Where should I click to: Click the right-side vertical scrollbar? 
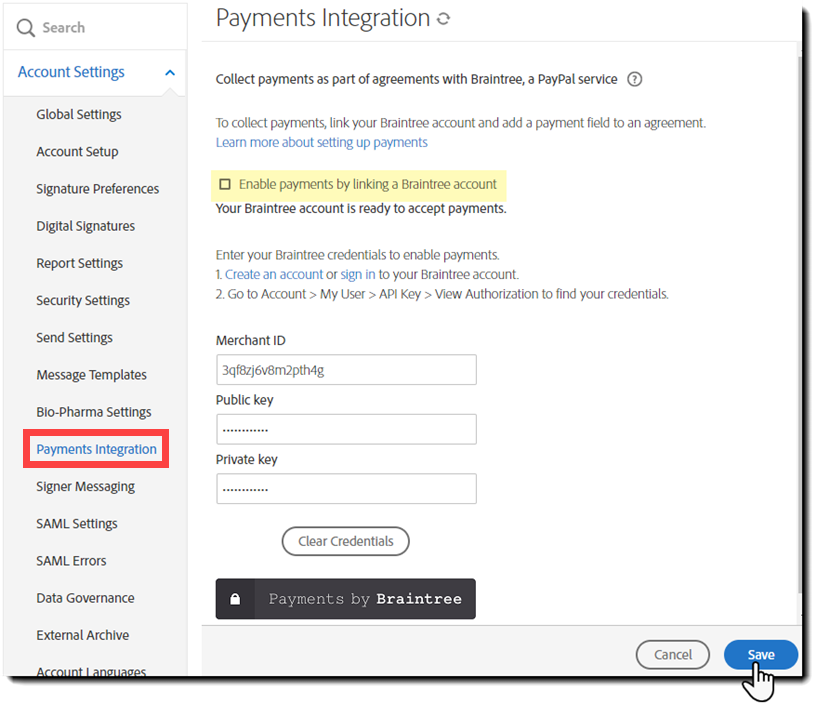pos(799,323)
